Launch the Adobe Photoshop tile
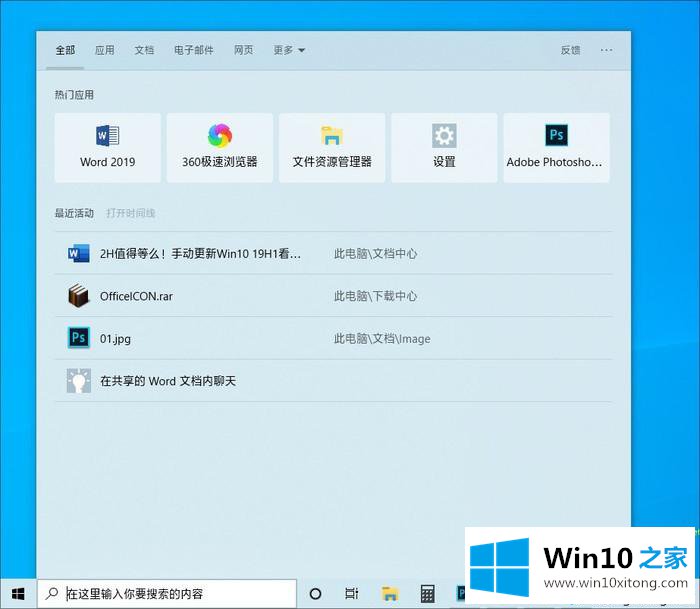Image resolution: width=700 pixels, height=609 pixels. (556, 148)
